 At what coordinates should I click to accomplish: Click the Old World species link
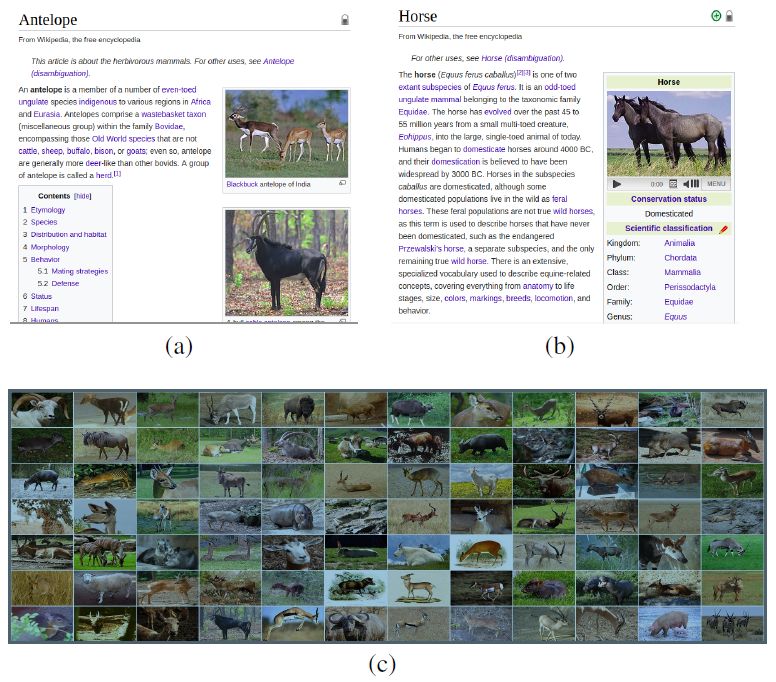[123, 139]
